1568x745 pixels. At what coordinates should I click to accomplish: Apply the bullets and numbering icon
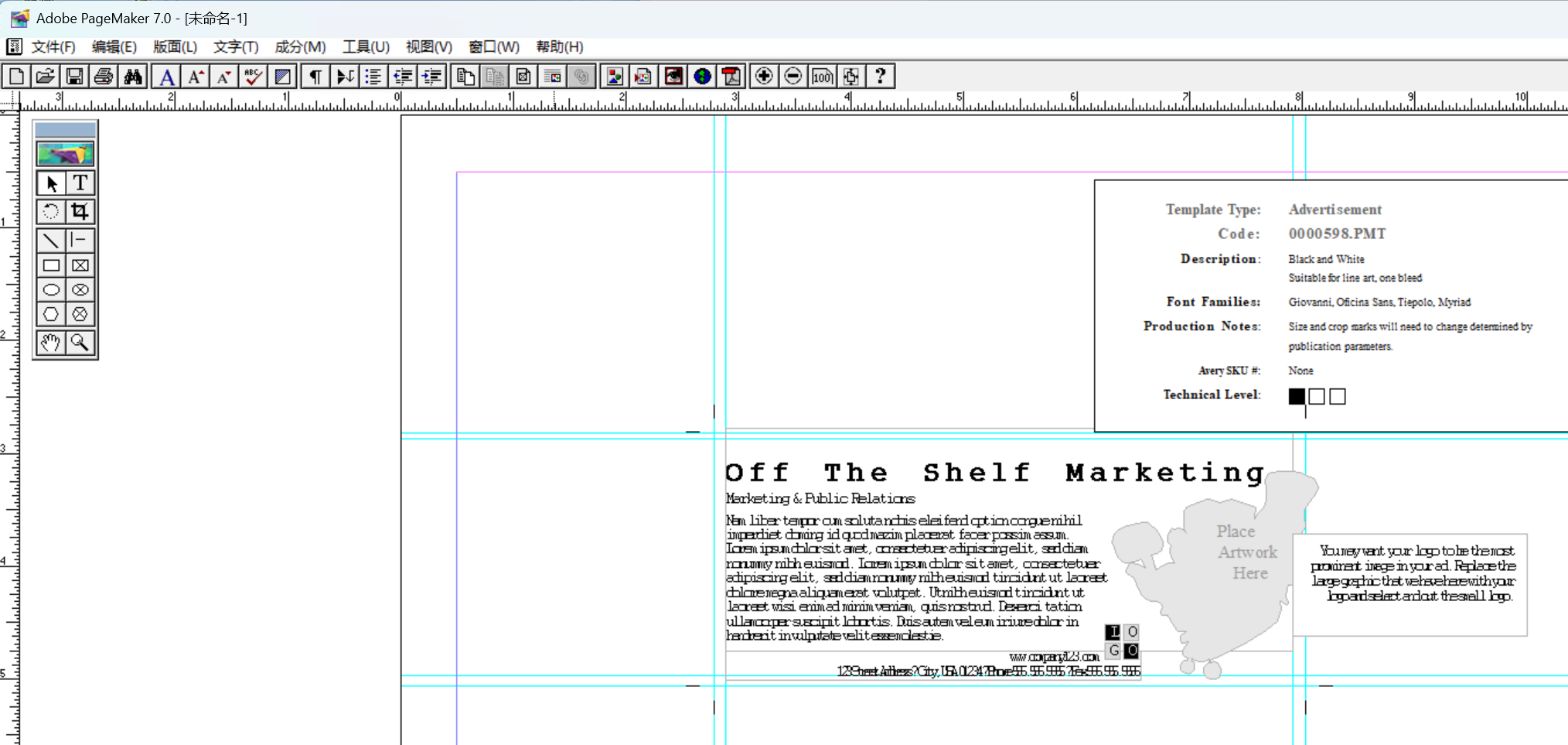pos(373,76)
